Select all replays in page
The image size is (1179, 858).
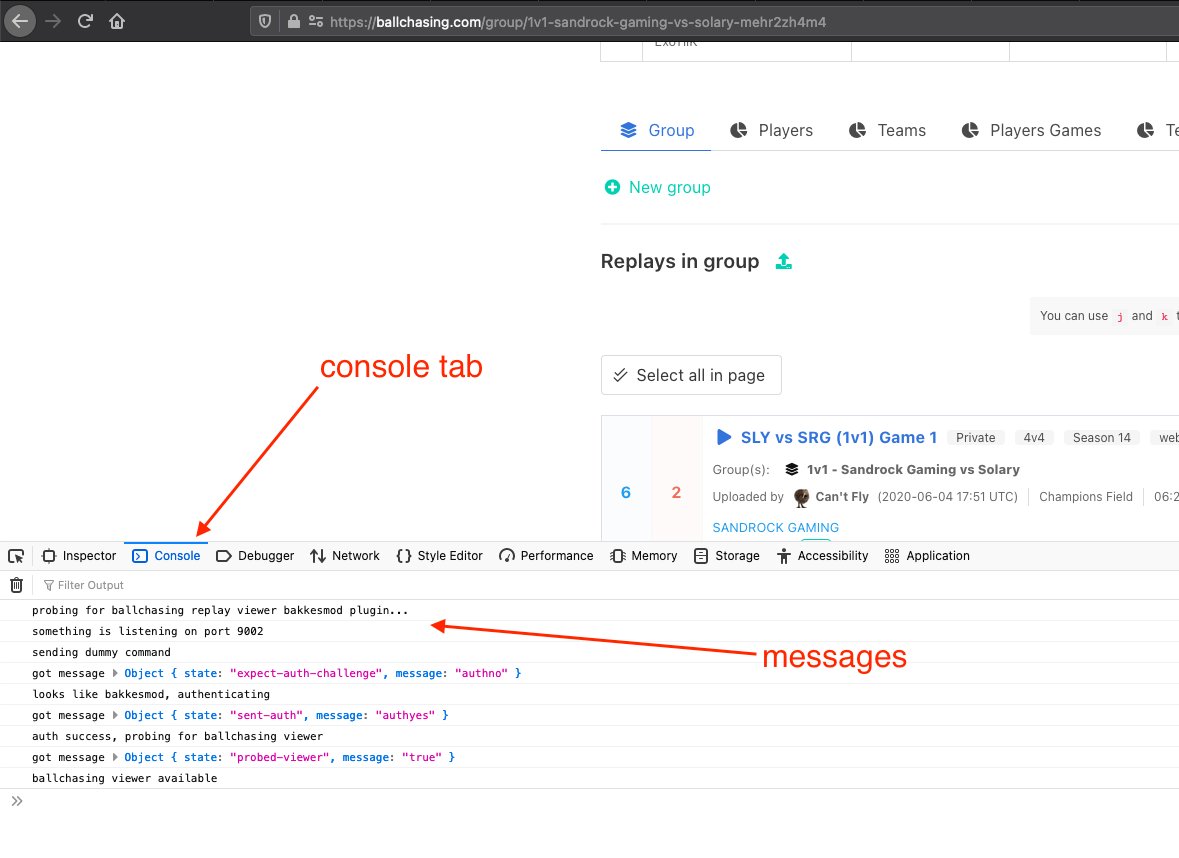pos(691,375)
